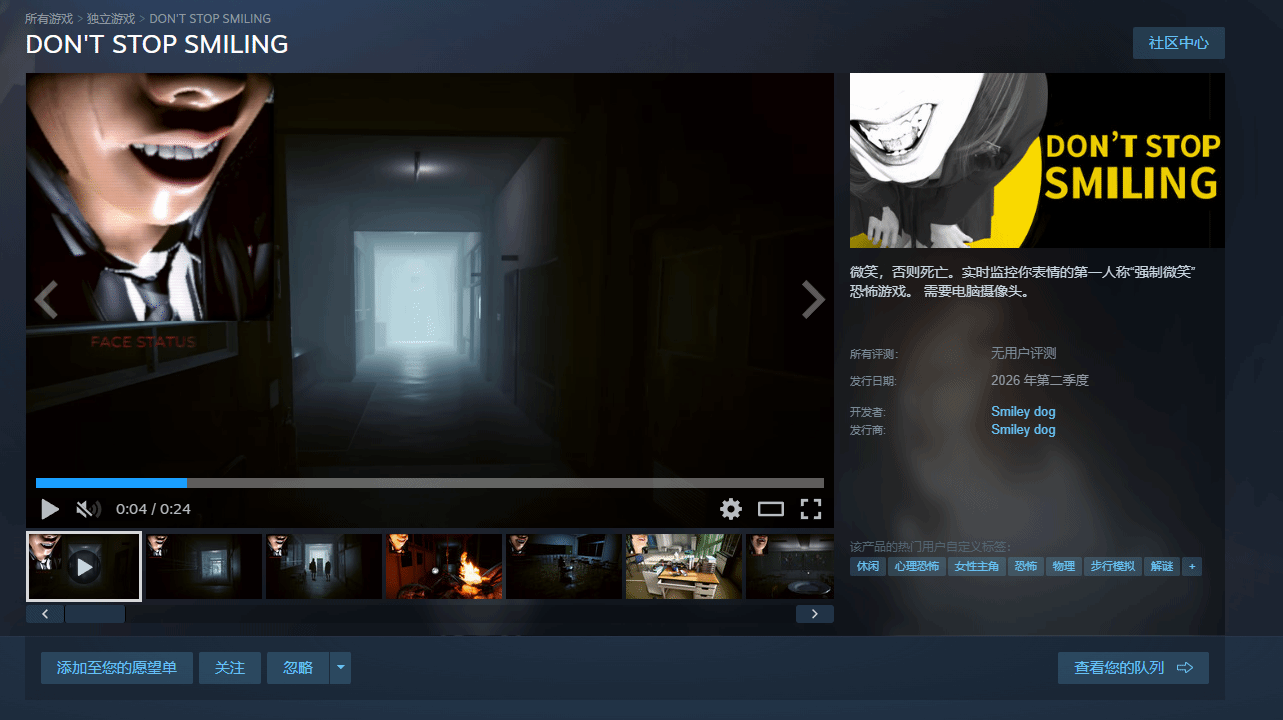Select the campfire screenshot thumbnail
This screenshot has height=720, width=1283.
tap(444, 566)
